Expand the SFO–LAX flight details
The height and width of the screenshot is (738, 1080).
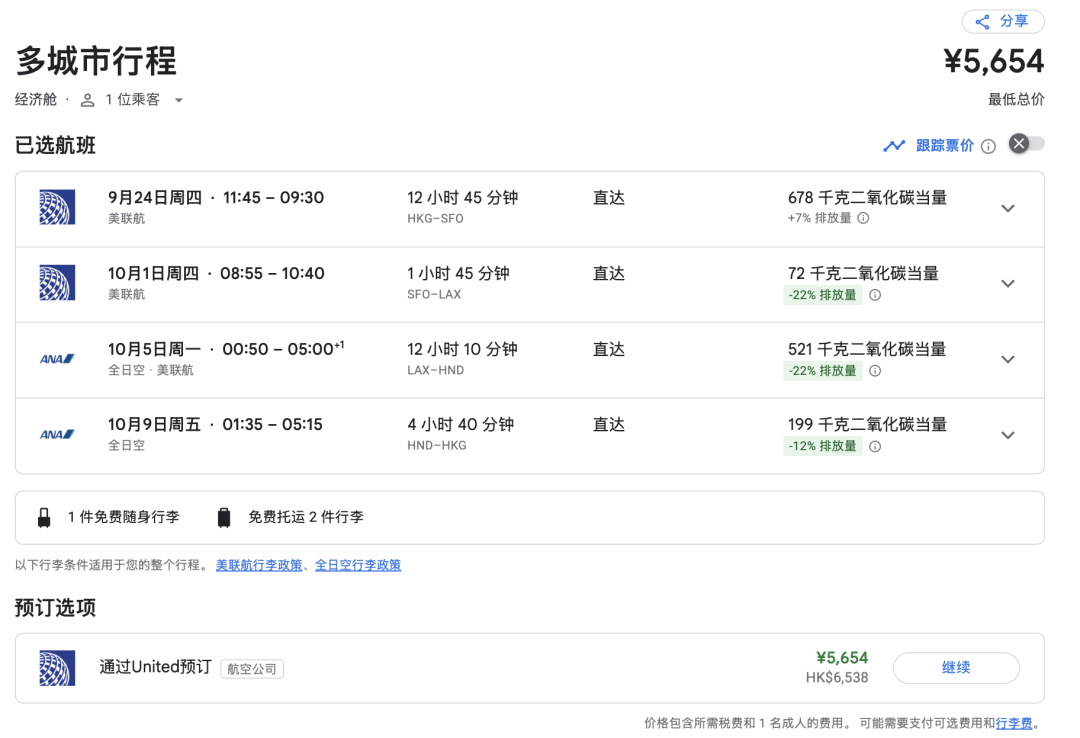click(x=1008, y=284)
